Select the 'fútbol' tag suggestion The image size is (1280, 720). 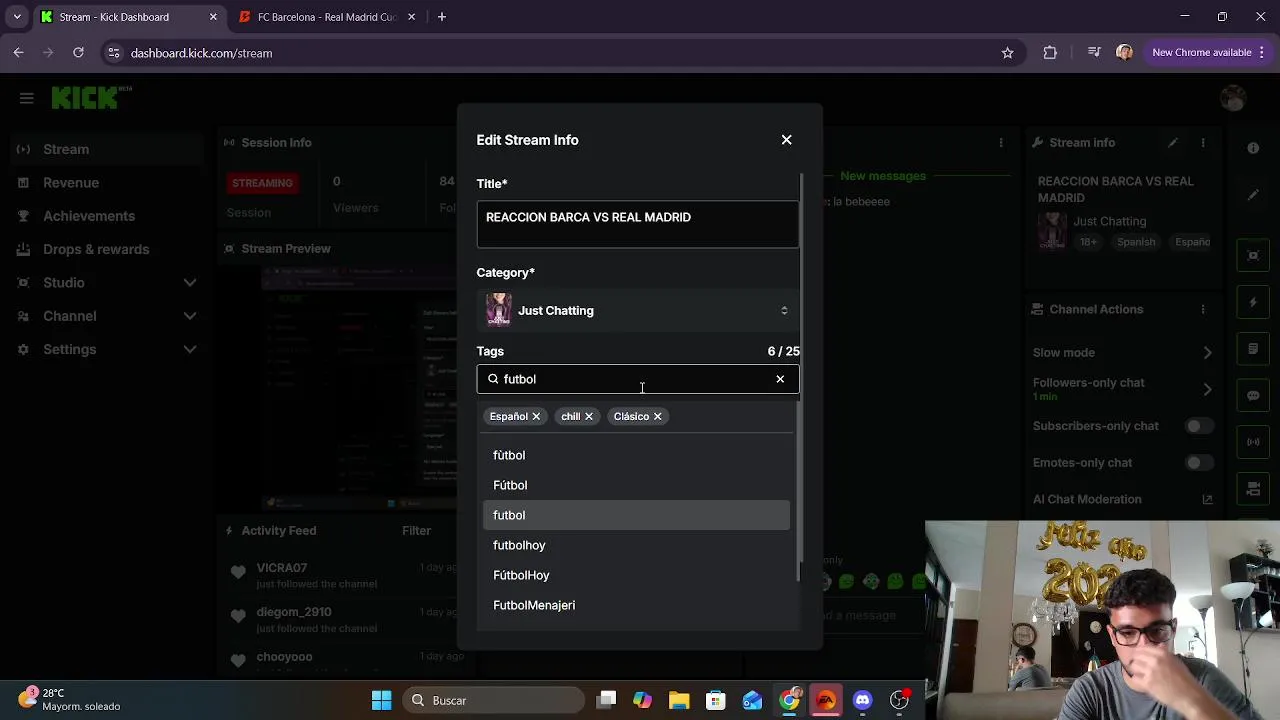tap(636, 455)
